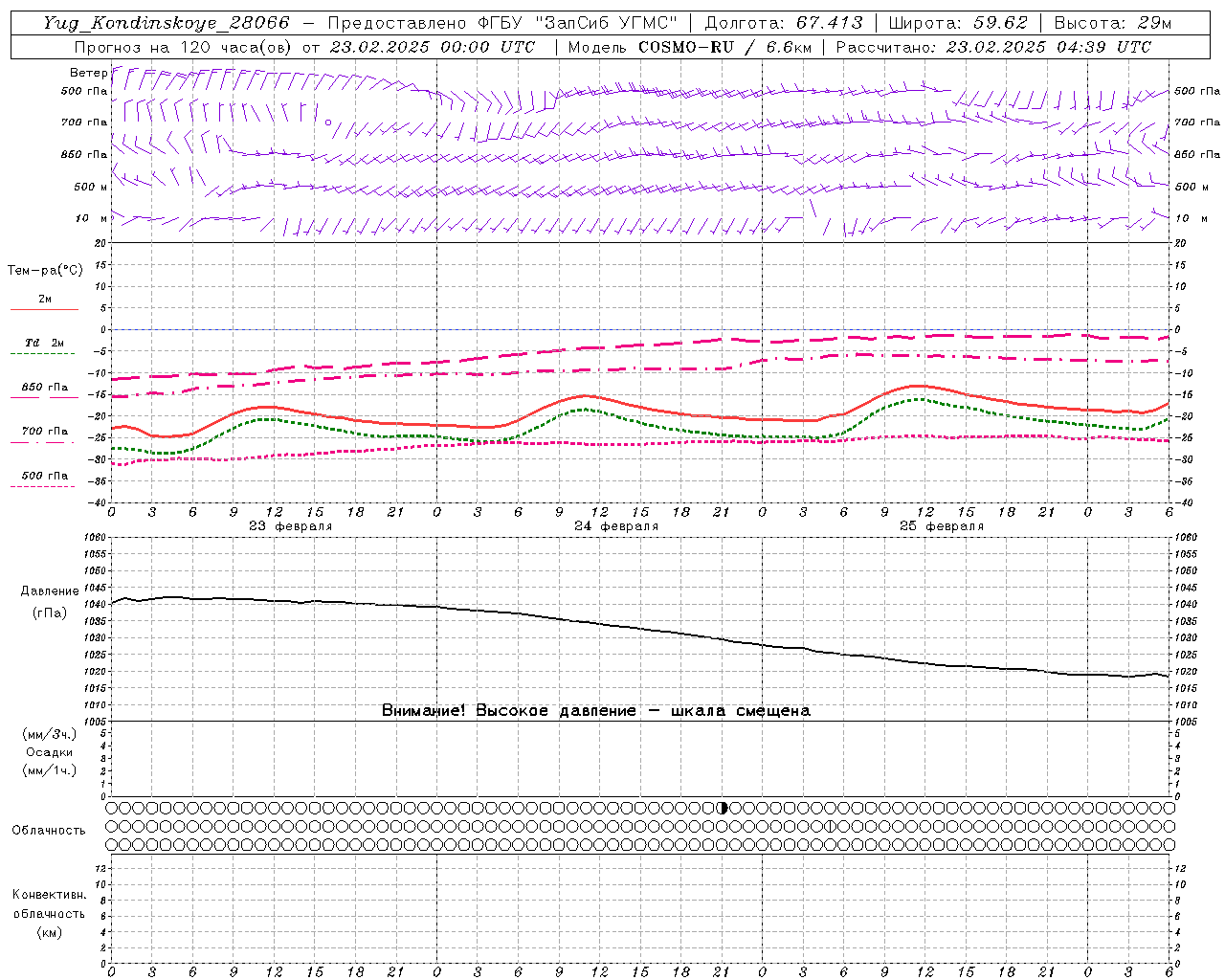This screenshot has width=1225, height=980.
Task: Click the Прогноз на 120 часа(ов) text
Action: [185, 47]
